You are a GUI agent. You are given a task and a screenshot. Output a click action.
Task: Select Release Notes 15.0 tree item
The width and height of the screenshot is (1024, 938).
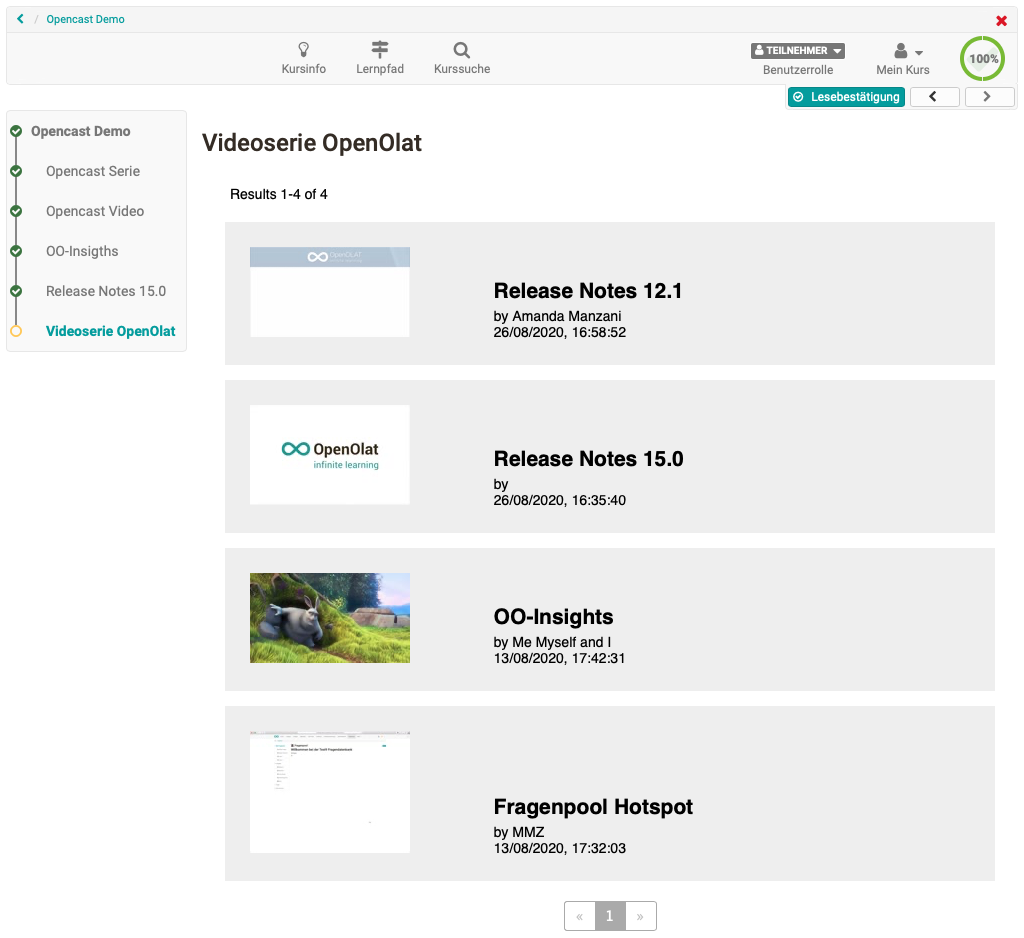(106, 291)
